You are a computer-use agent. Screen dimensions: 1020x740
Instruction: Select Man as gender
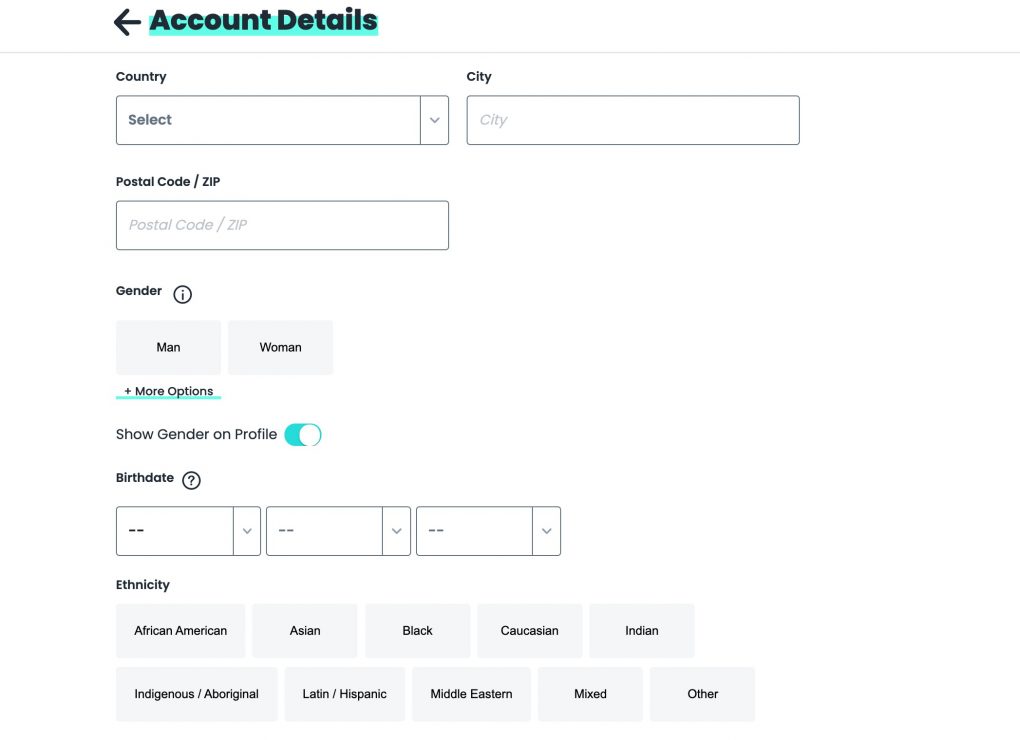[x=168, y=347]
